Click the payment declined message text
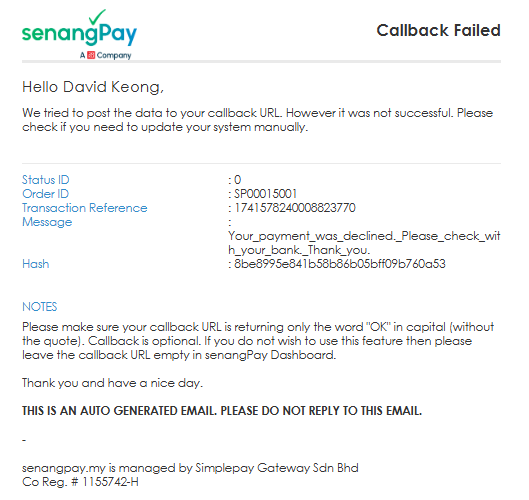529x500 pixels. click(364, 243)
